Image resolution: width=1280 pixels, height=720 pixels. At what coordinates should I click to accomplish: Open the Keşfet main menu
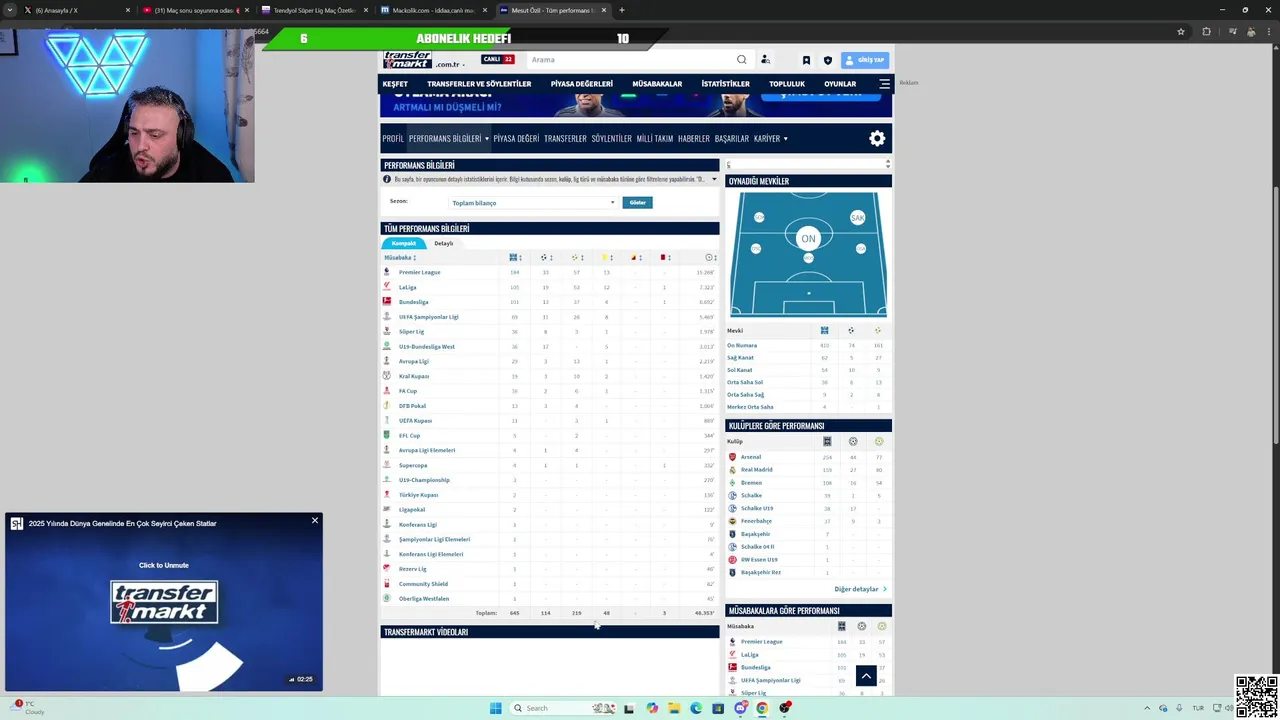[x=395, y=84]
